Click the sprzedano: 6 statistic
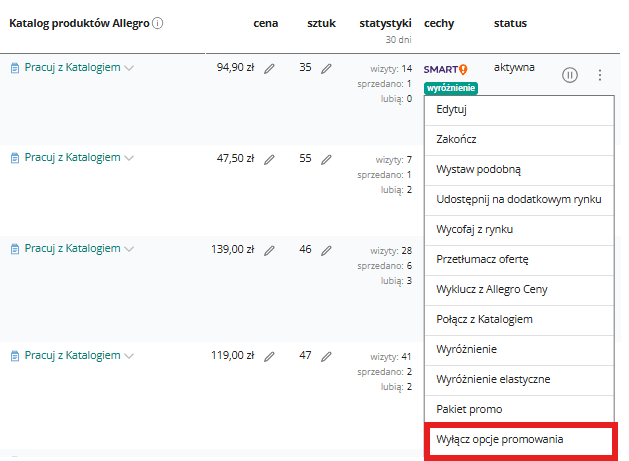Image resolution: width=629 pixels, height=461 pixels. [385, 266]
